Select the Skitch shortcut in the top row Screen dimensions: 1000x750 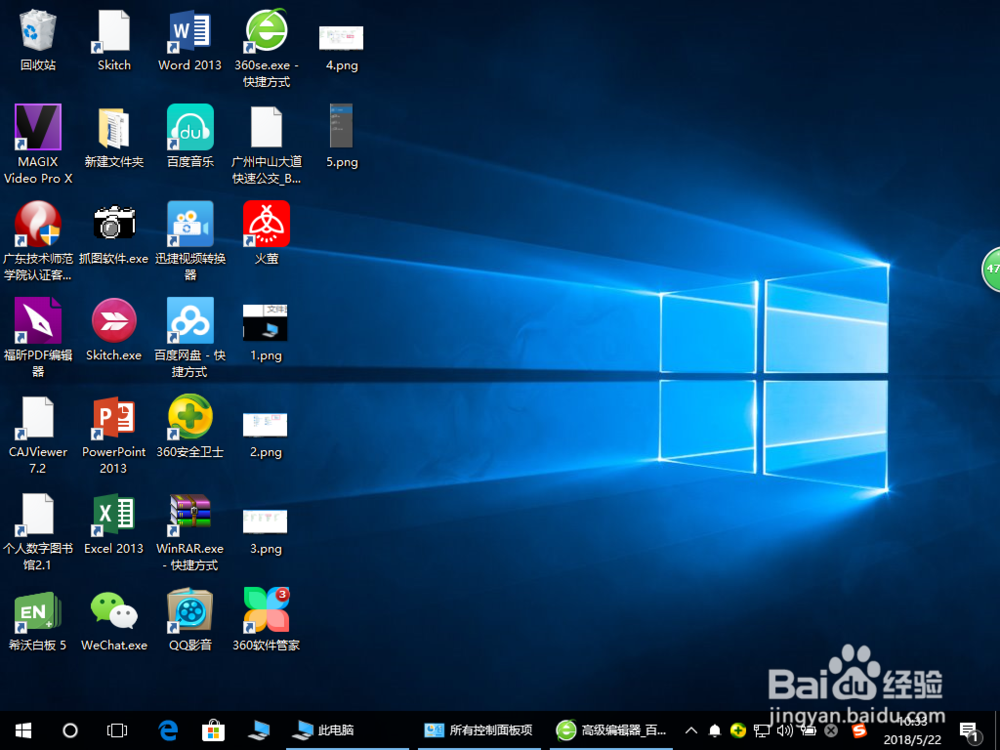(x=114, y=40)
